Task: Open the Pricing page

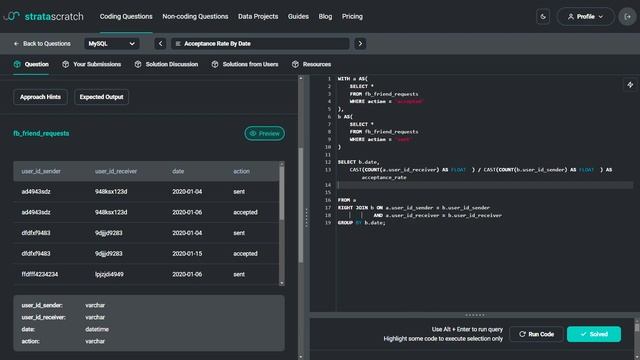Action: pos(352,17)
